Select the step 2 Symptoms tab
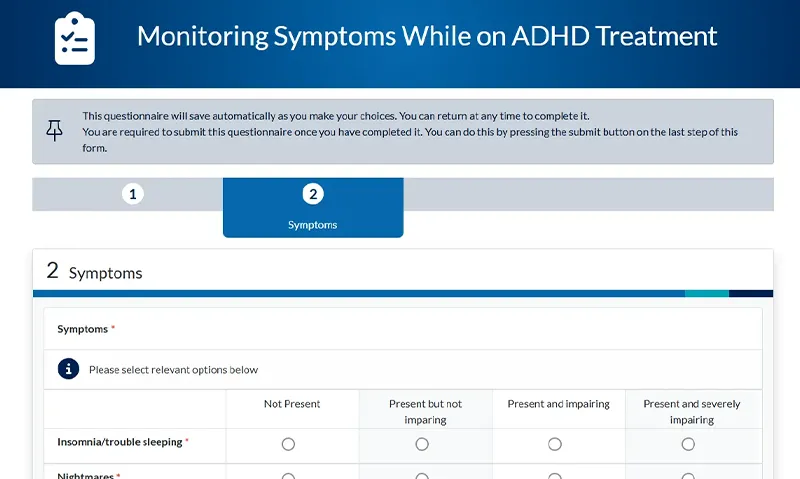Image resolution: width=800 pixels, height=479 pixels. [313, 207]
